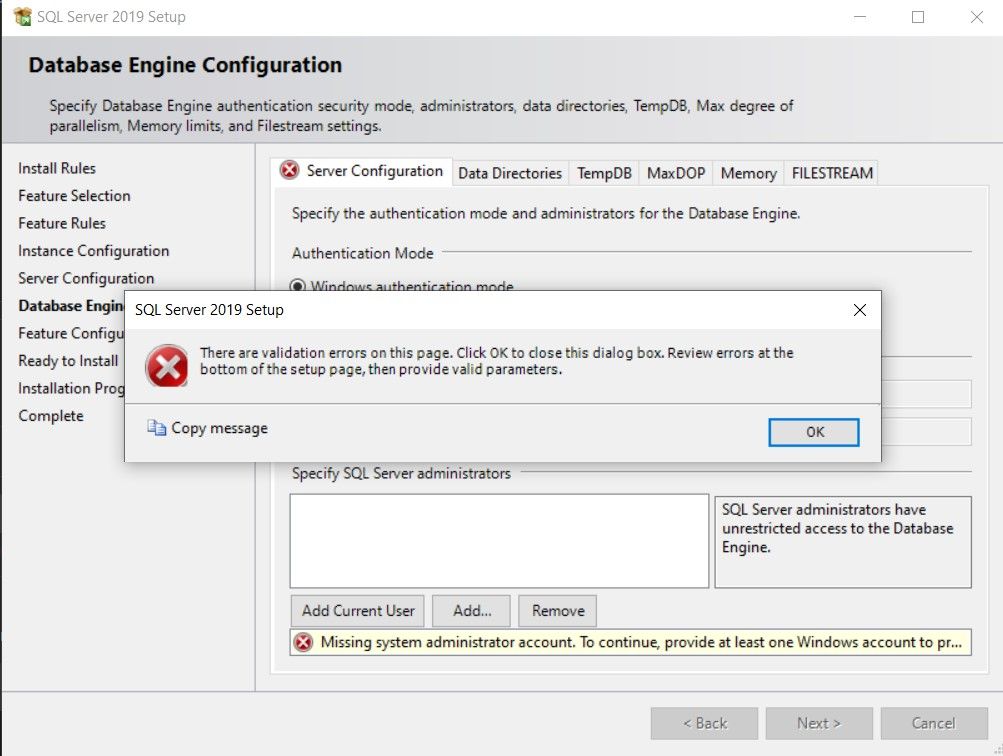Click the Add... button

point(471,611)
